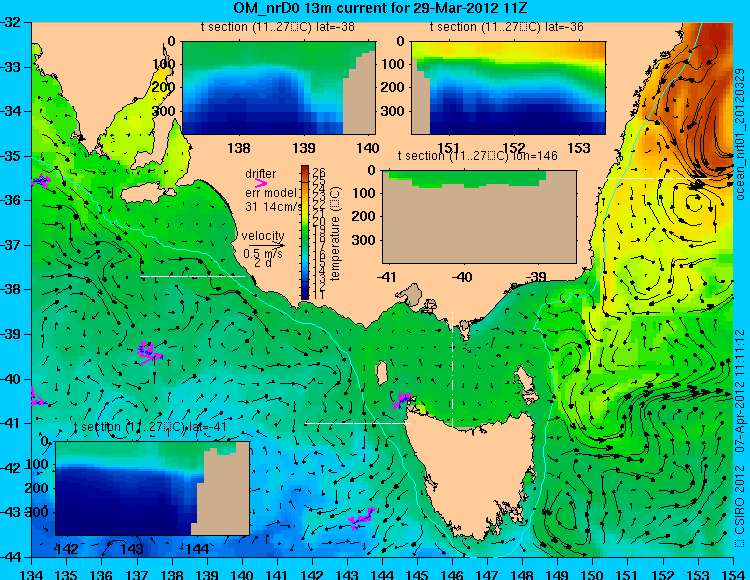750x580 pixels.
Task: Click the "152" tick label under the lat=-36 inset
Action: 514,148
